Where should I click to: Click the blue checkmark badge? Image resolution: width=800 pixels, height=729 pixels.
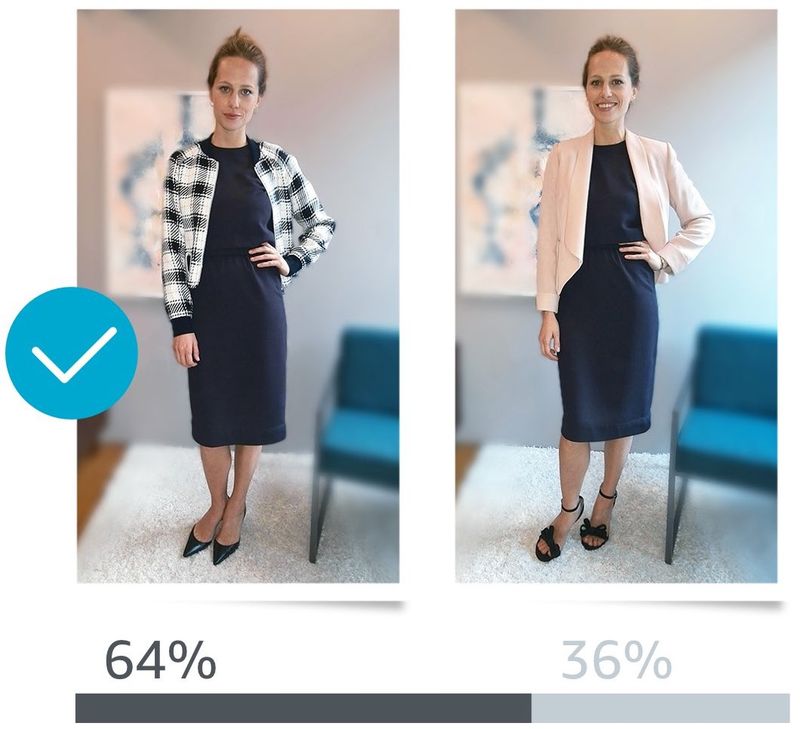tap(71, 353)
